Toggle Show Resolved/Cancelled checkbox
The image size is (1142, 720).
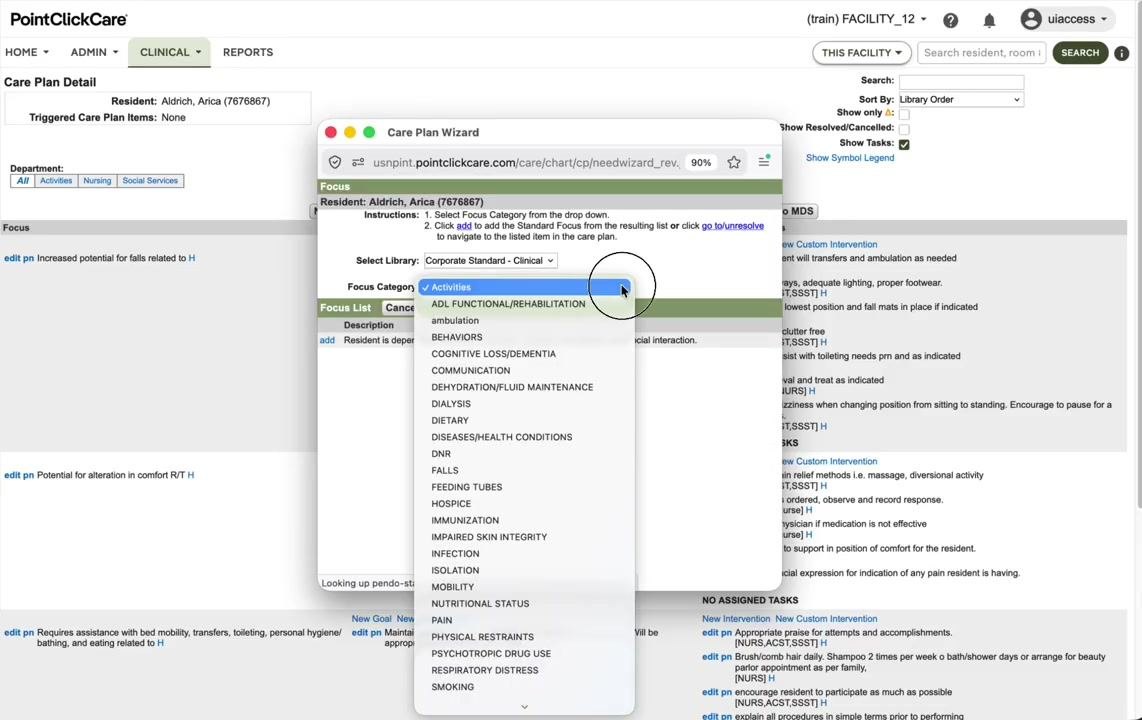coord(904,129)
